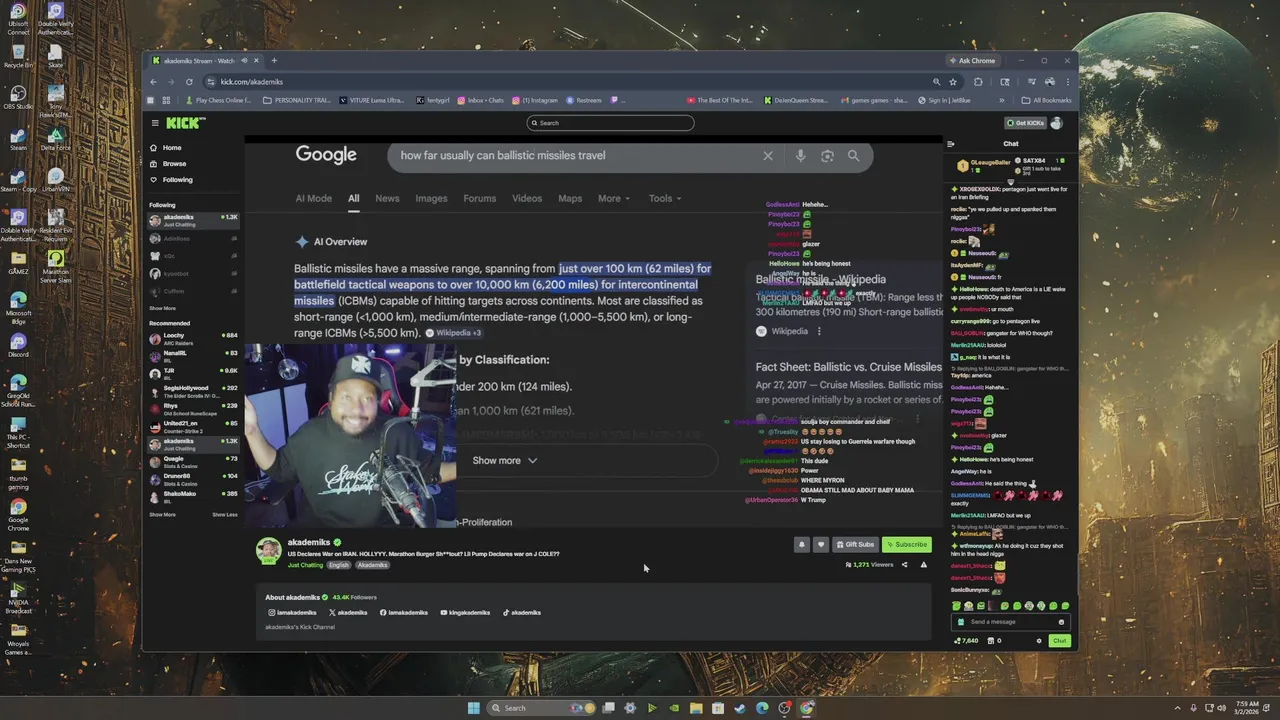
Task: Click the Send a message field
Action: pos(1010,622)
